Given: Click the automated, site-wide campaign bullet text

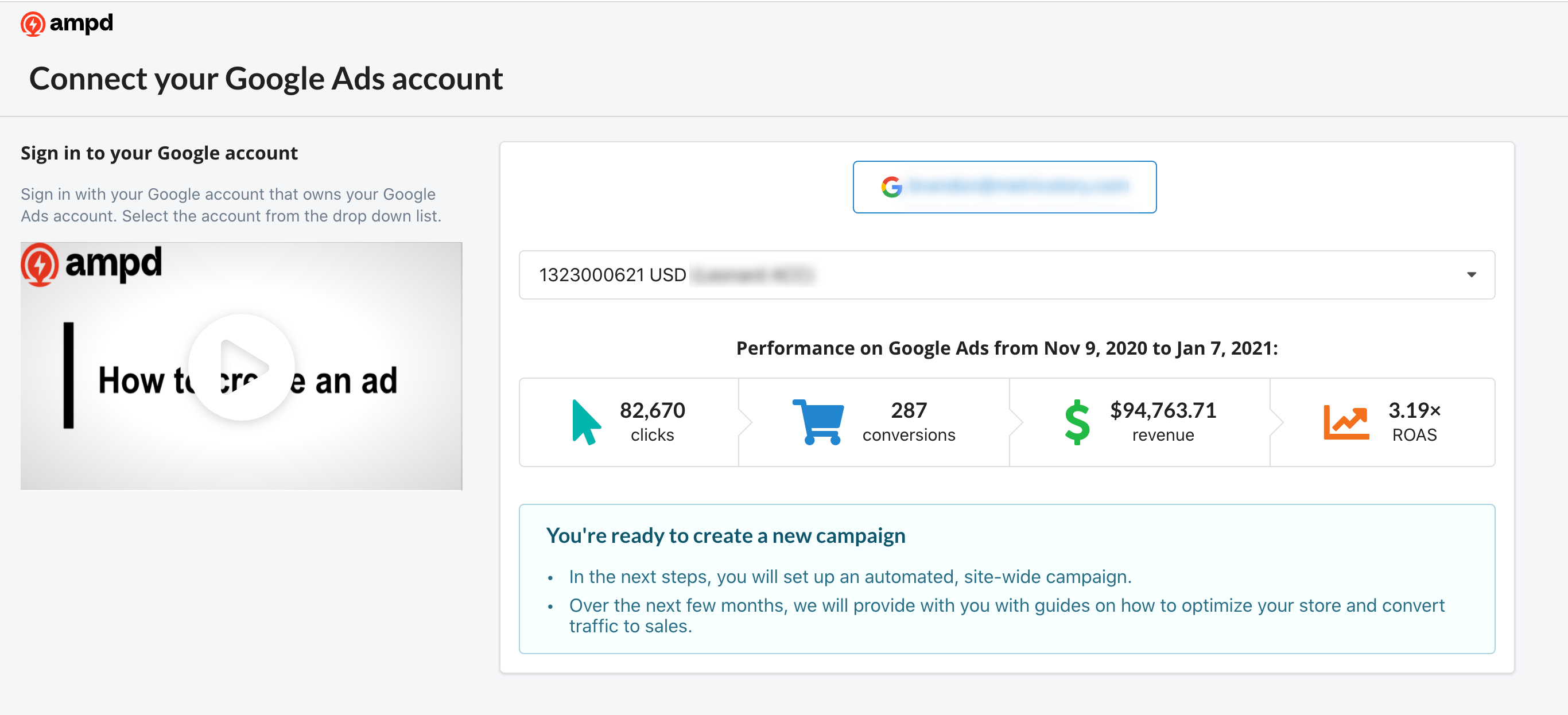Looking at the screenshot, I should coord(850,577).
